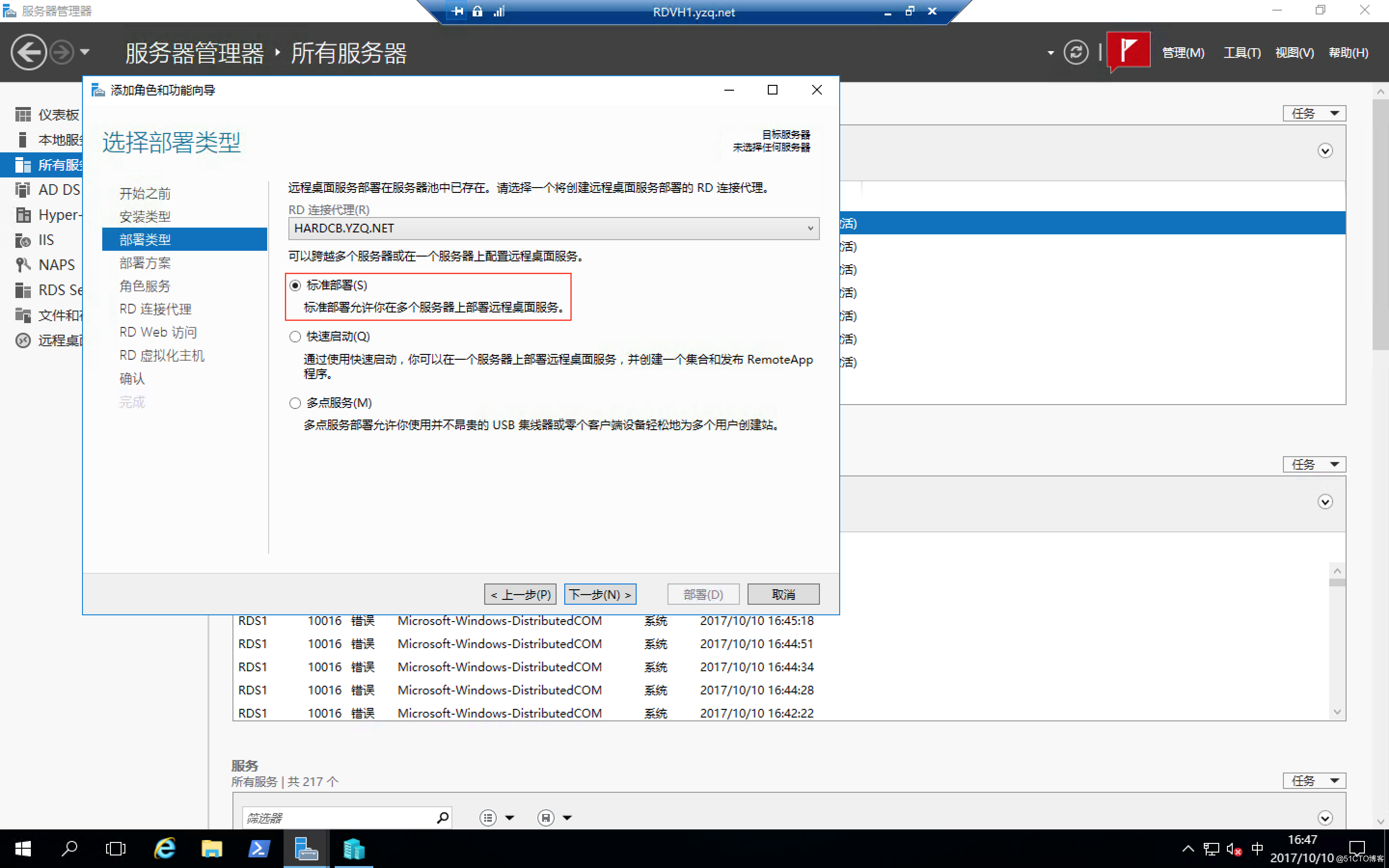Image resolution: width=1389 pixels, height=868 pixels.
Task: Open PowerShell from taskbar
Action: click(259, 849)
